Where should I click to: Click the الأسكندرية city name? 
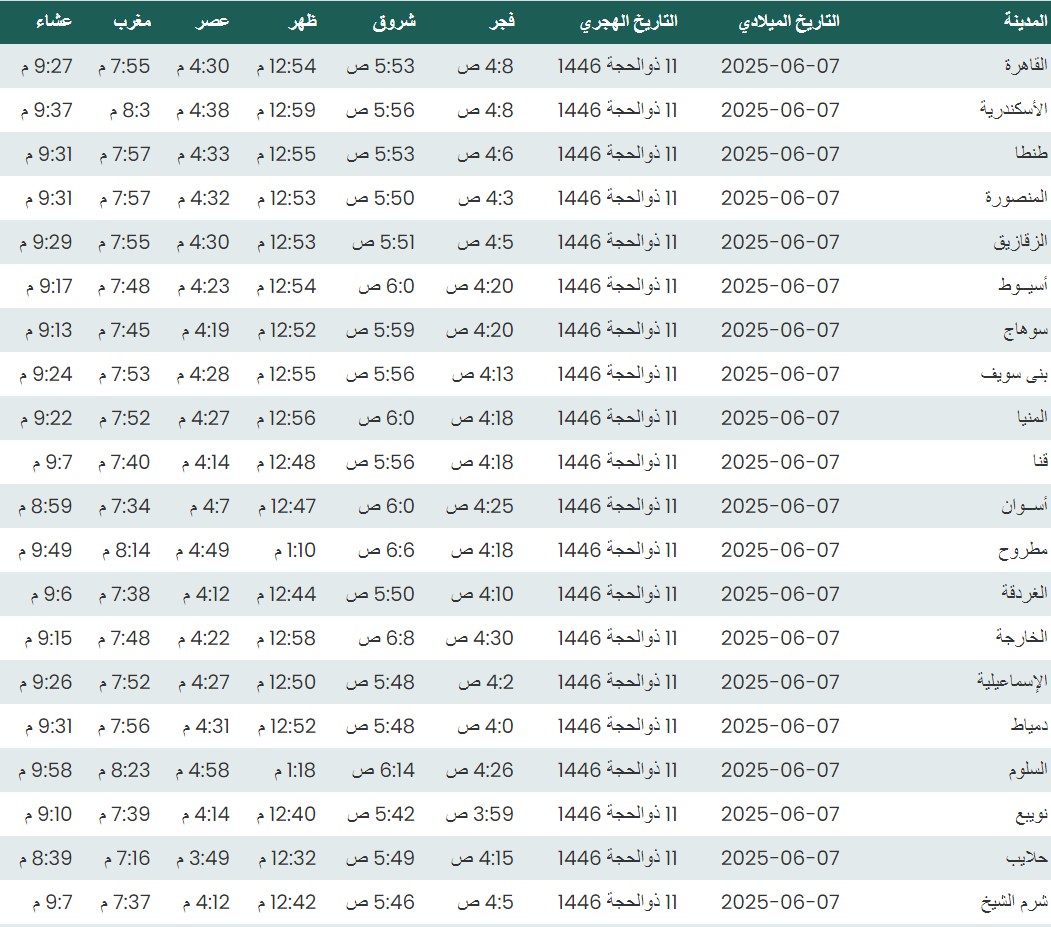[1014, 110]
